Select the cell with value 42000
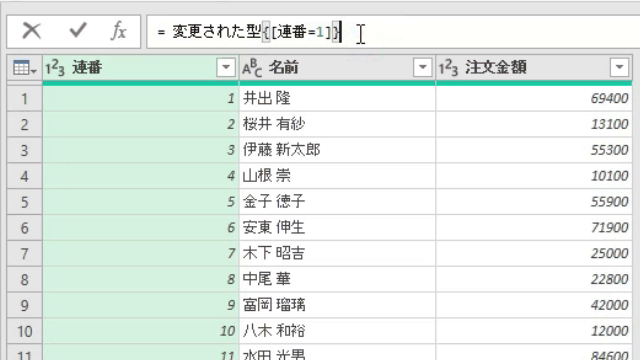Viewport: 640px width, 360px height. 534,305
